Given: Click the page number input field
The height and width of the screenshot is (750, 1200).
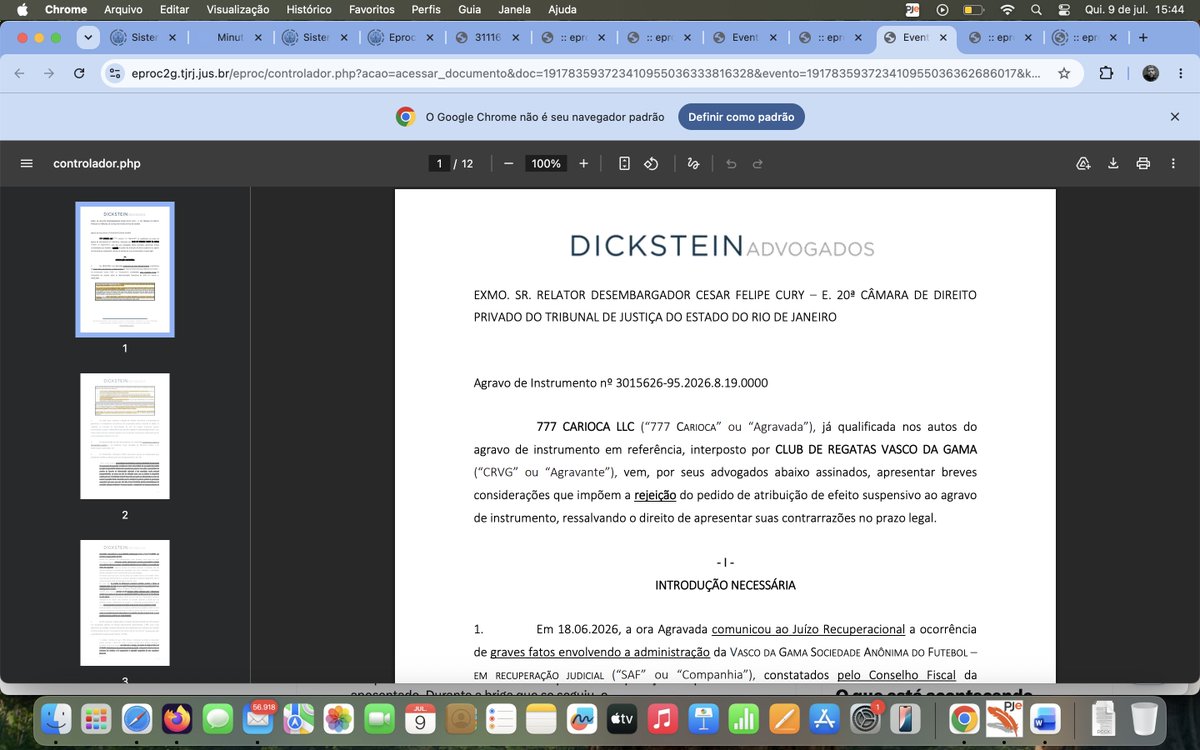Looking at the screenshot, I should click(x=439, y=164).
